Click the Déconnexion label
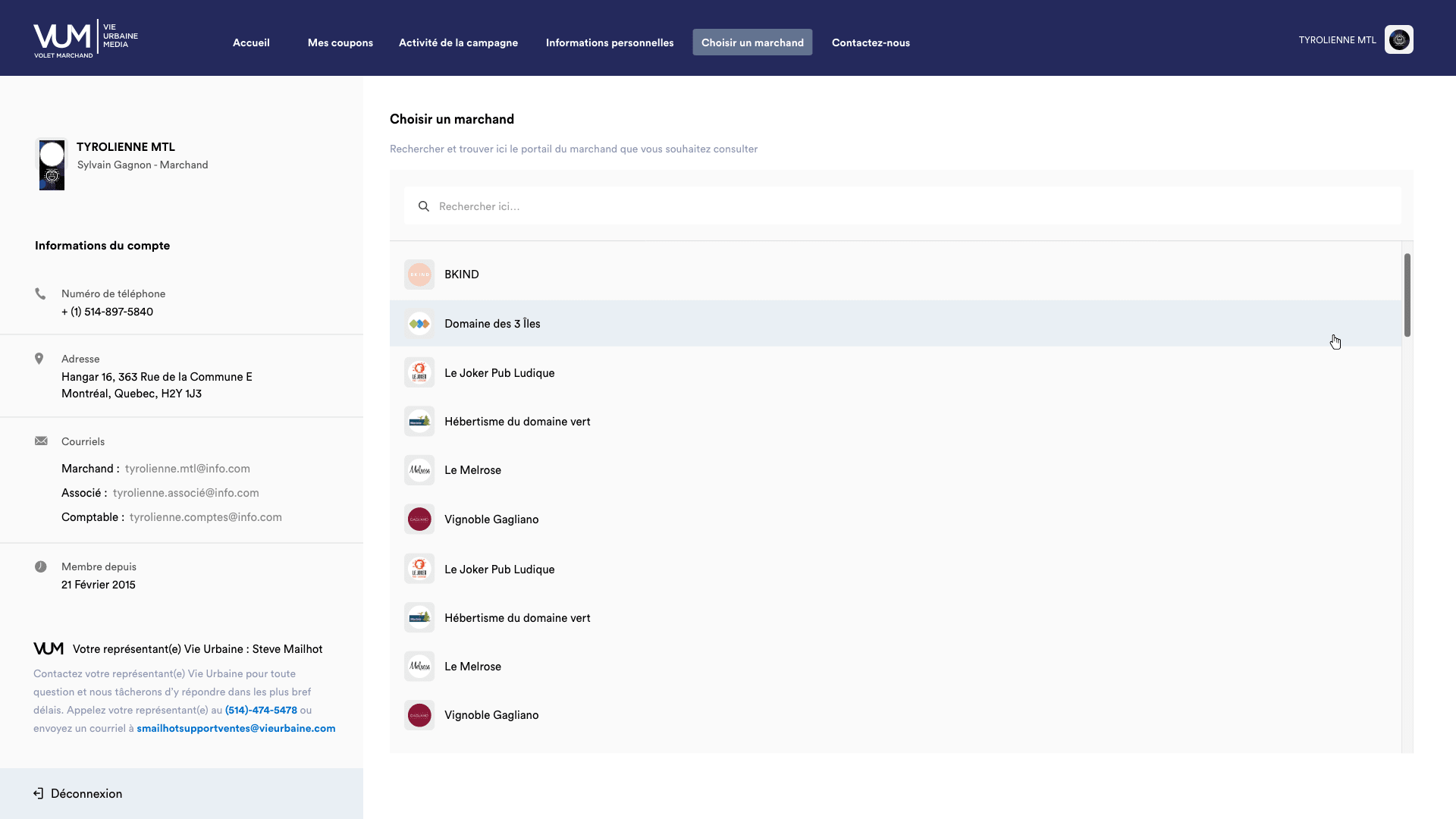This screenshot has width=1456, height=819. point(86,793)
